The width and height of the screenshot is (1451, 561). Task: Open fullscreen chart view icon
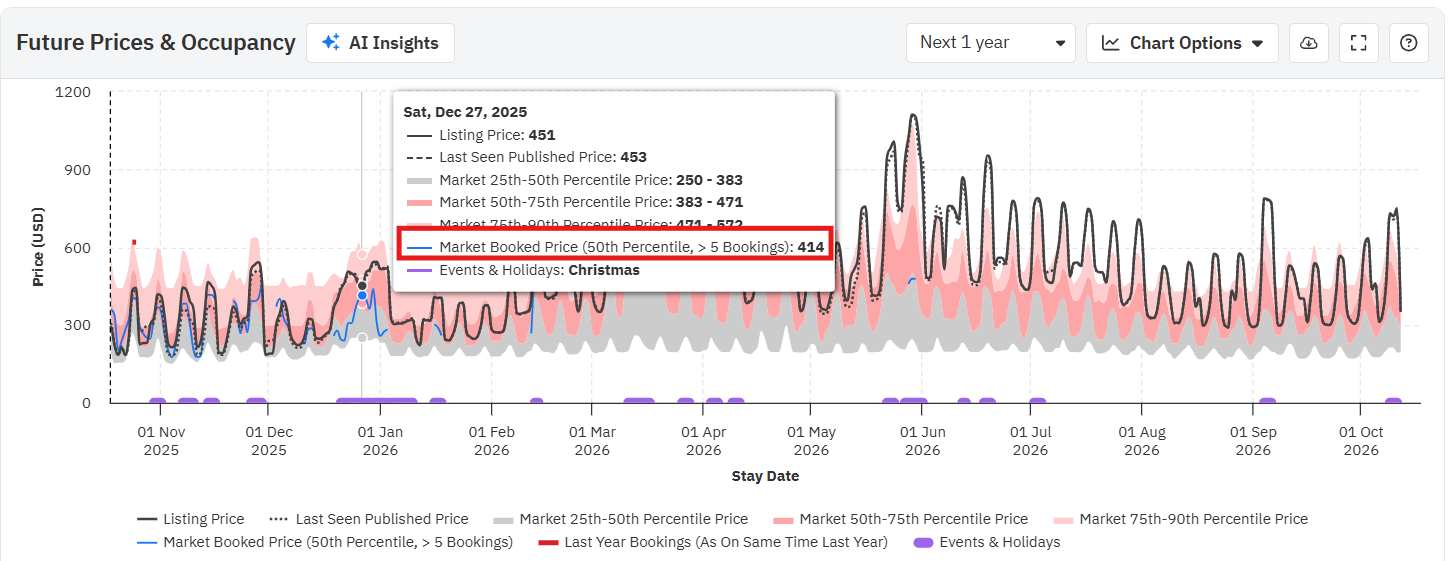[x=1358, y=43]
